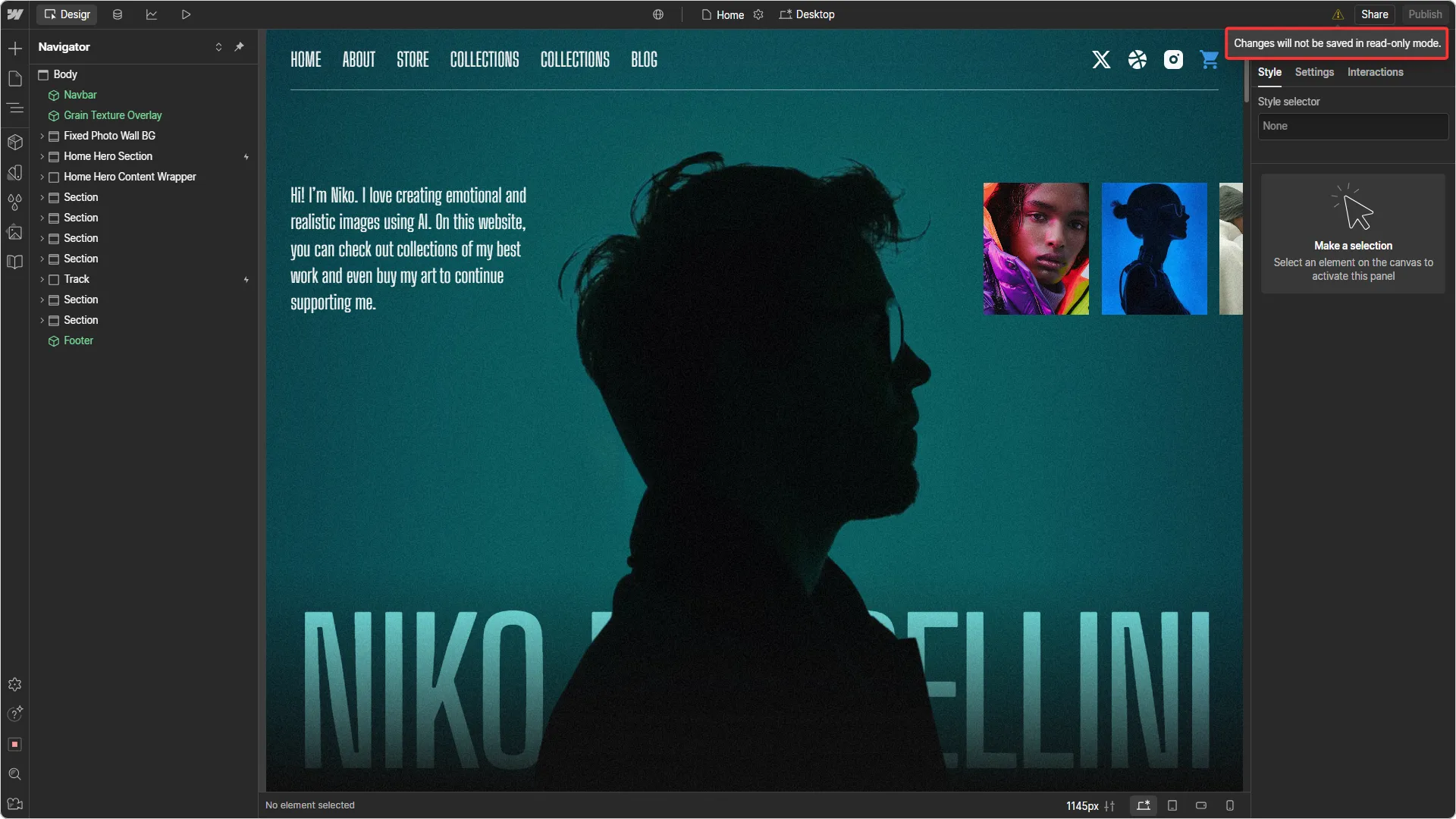Open the Help question mark icon

click(x=15, y=714)
